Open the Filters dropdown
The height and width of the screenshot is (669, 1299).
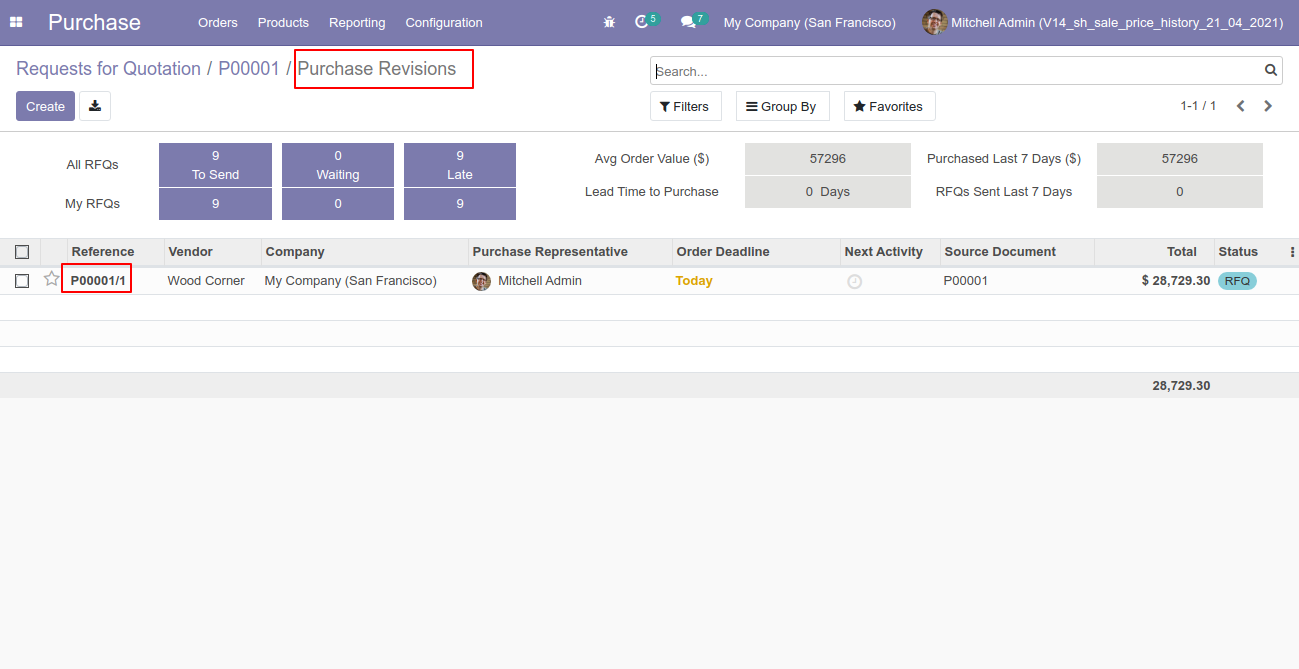tap(686, 106)
